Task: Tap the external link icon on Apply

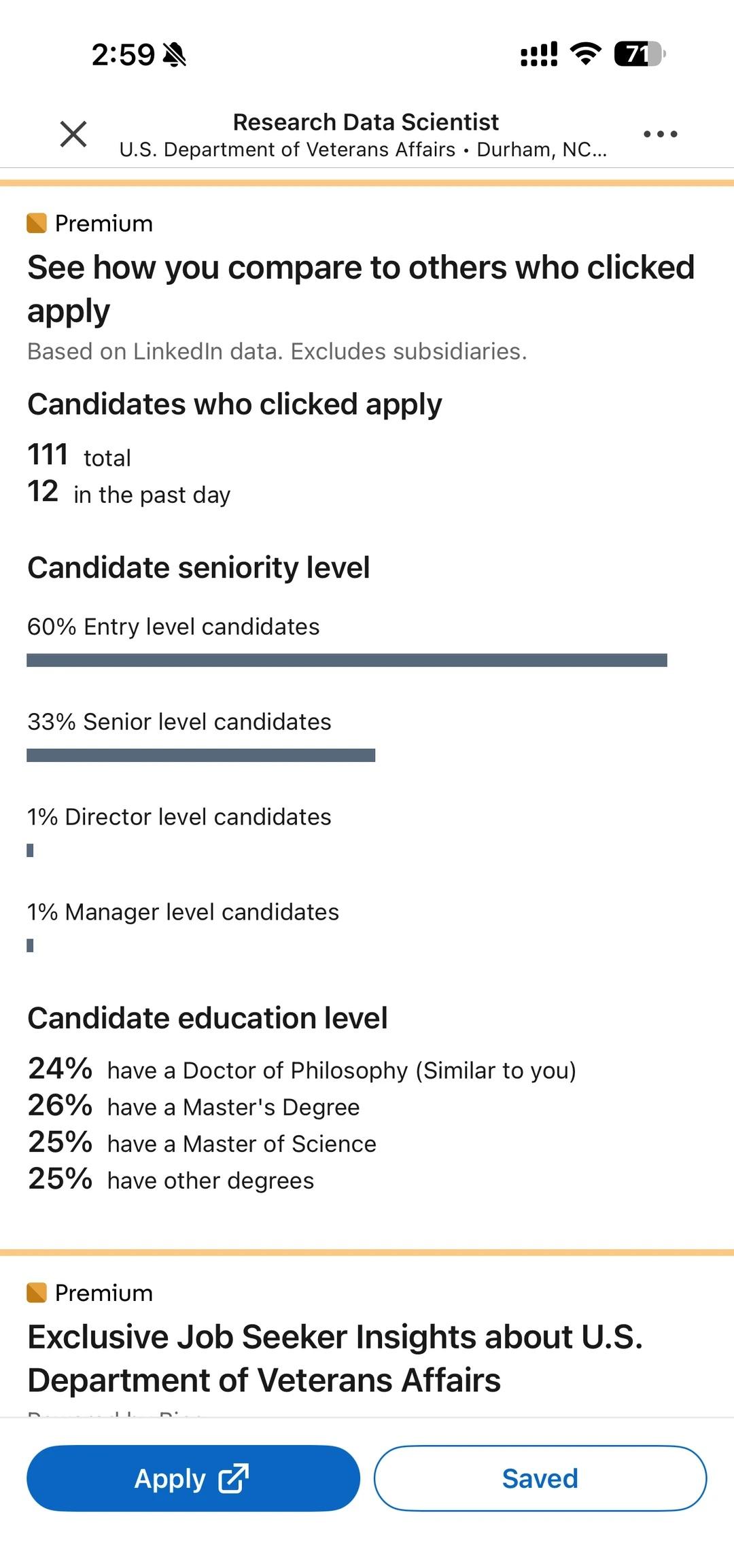Action: coord(233,1478)
